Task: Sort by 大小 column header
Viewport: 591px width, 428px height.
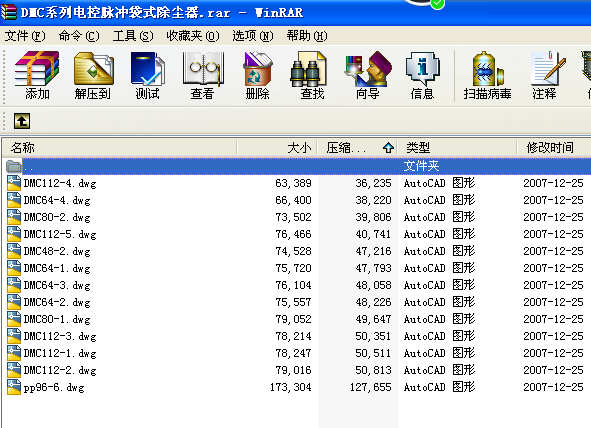Action: pyautogui.click(x=277, y=148)
